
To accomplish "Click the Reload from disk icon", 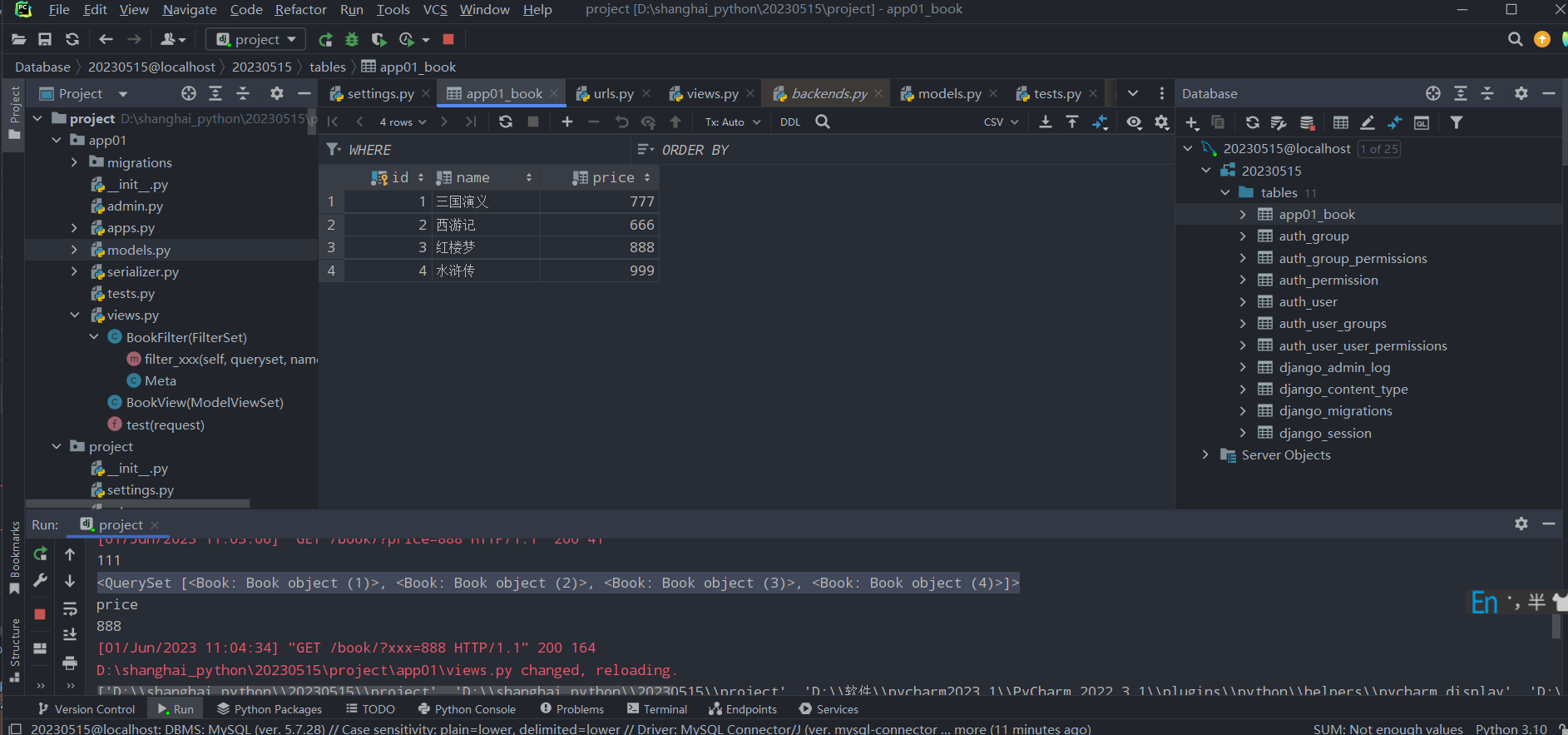I will pos(72,39).
